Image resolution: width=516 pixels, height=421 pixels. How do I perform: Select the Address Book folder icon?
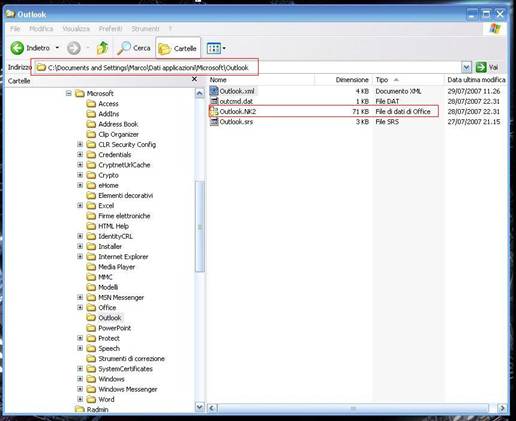tap(91, 124)
